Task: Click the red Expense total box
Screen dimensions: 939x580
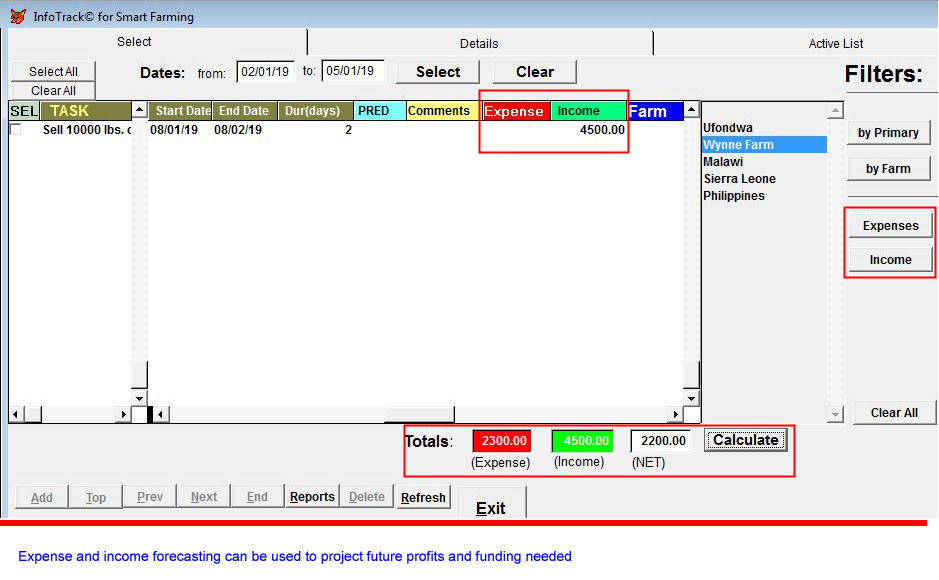Action: (x=501, y=441)
